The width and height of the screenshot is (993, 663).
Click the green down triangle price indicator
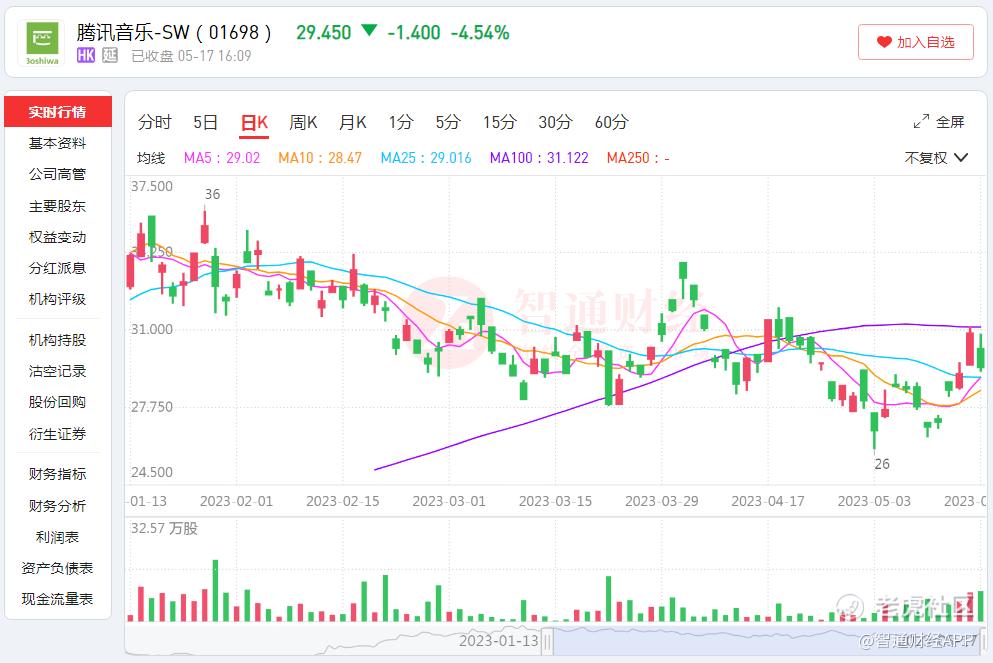[x=369, y=30]
